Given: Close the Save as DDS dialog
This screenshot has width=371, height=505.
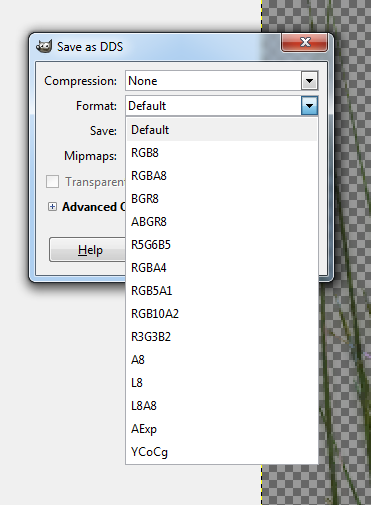Looking at the screenshot, I should coord(305,42).
